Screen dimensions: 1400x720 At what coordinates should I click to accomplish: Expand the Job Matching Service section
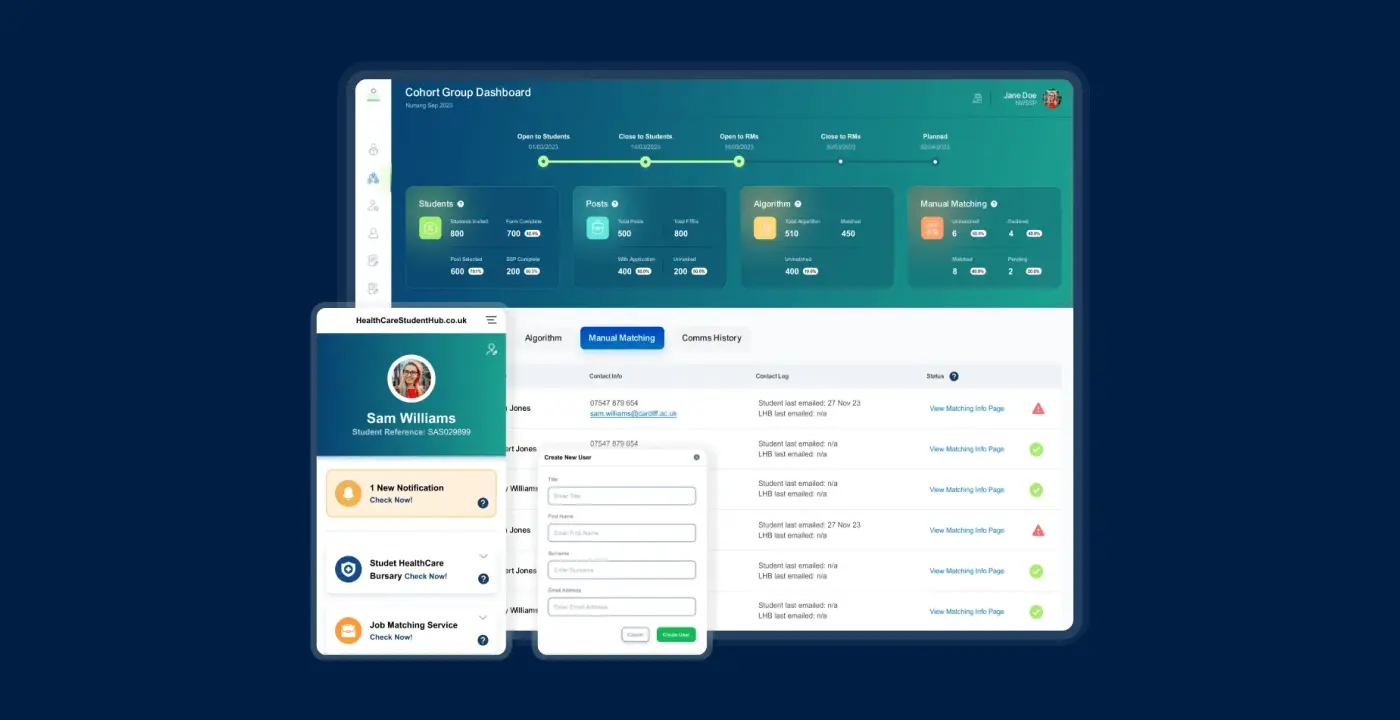[x=483, y=615]
